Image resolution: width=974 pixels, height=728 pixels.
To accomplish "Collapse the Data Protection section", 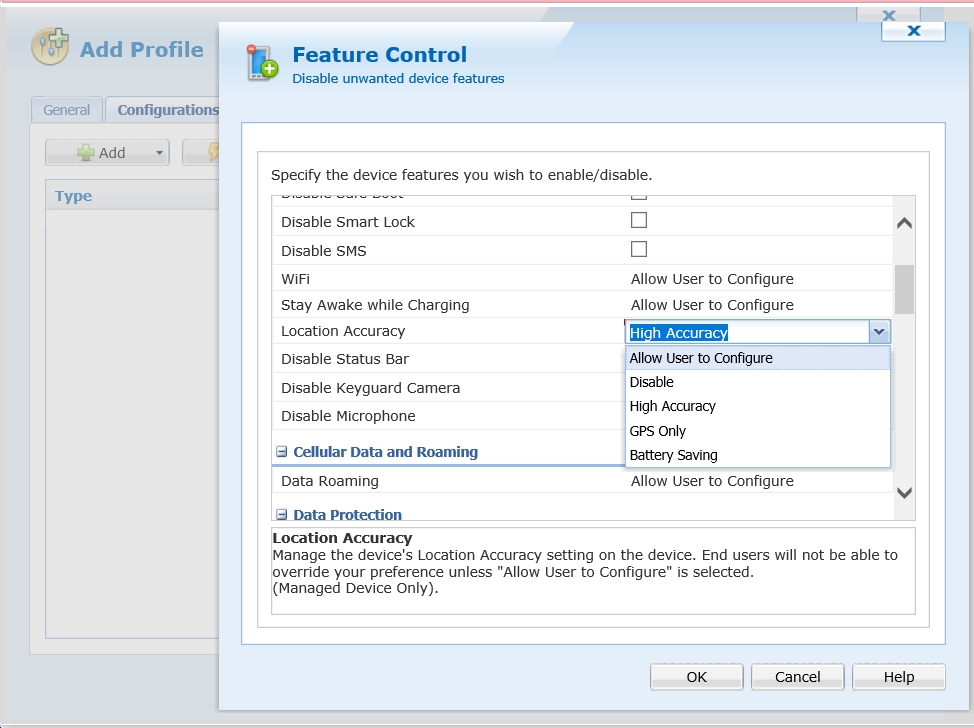I will click(281, 515).
